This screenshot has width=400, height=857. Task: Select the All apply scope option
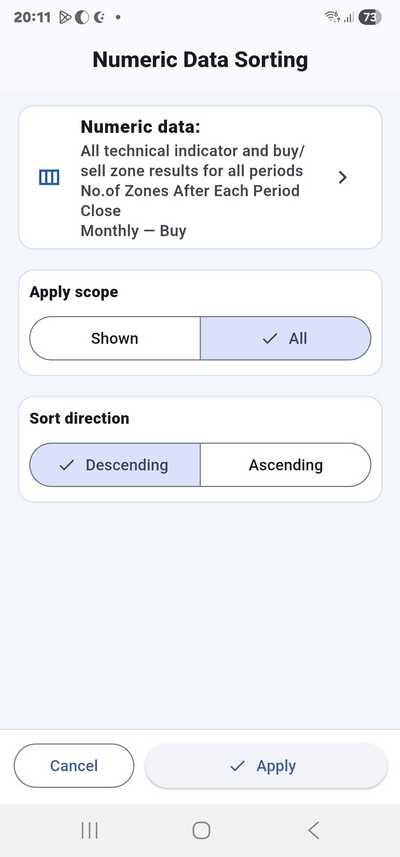click(285, 338)
